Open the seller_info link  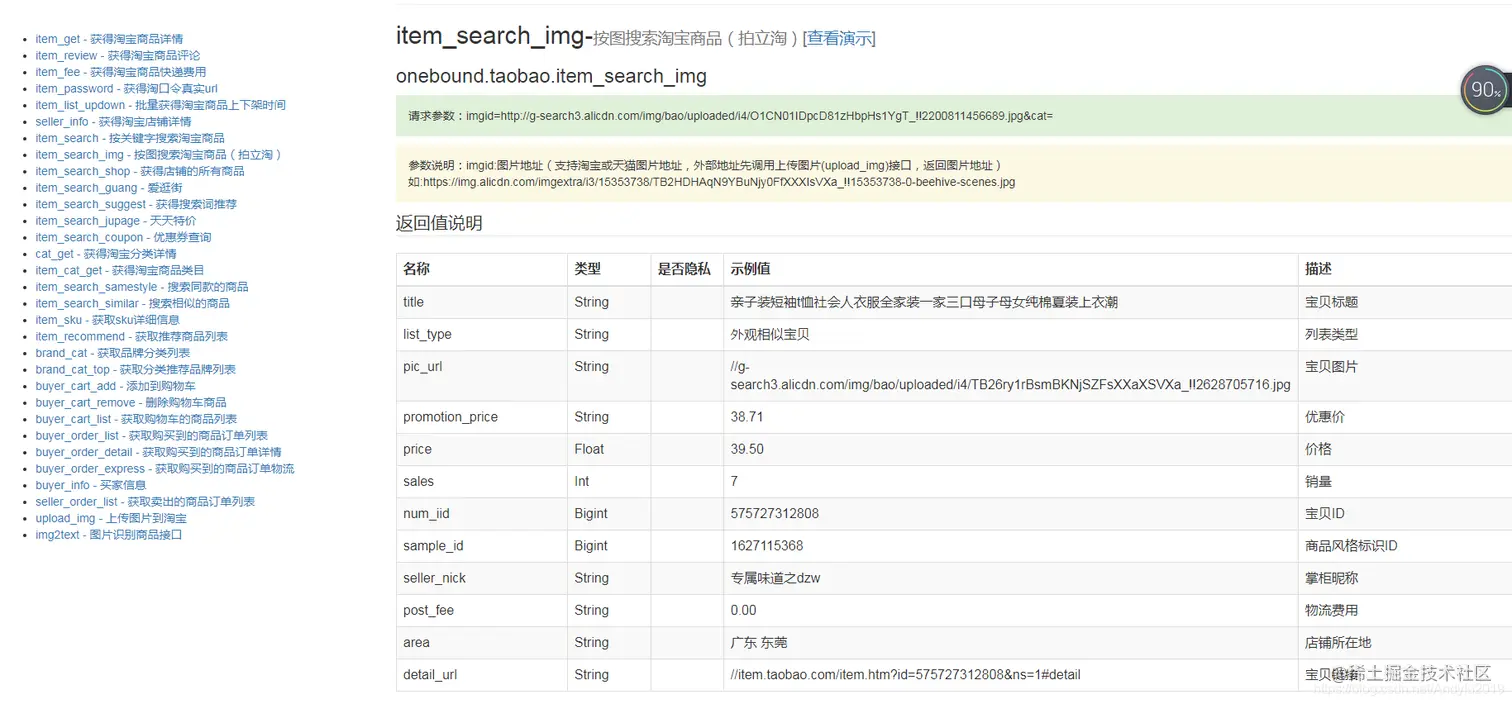click(113, 122)
